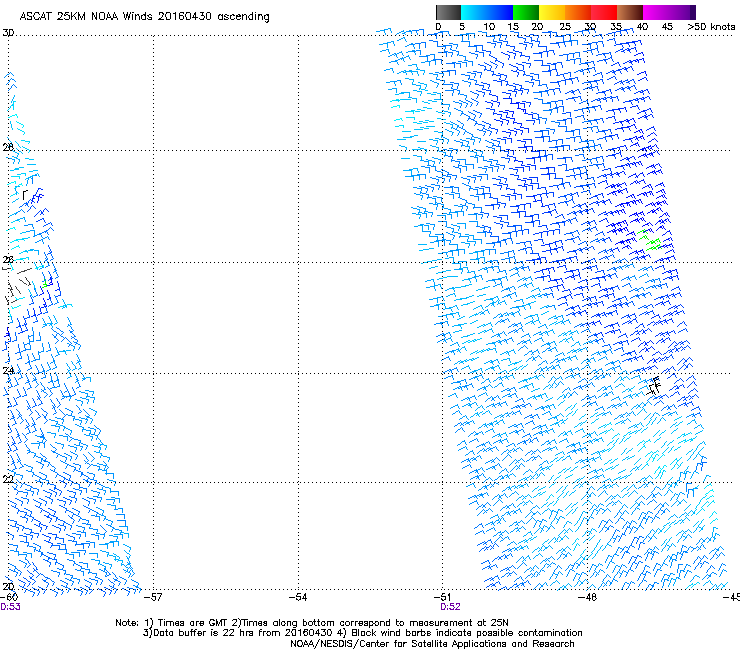
Task: Click the latitude label '22' on the left axis
Action: 8,480
